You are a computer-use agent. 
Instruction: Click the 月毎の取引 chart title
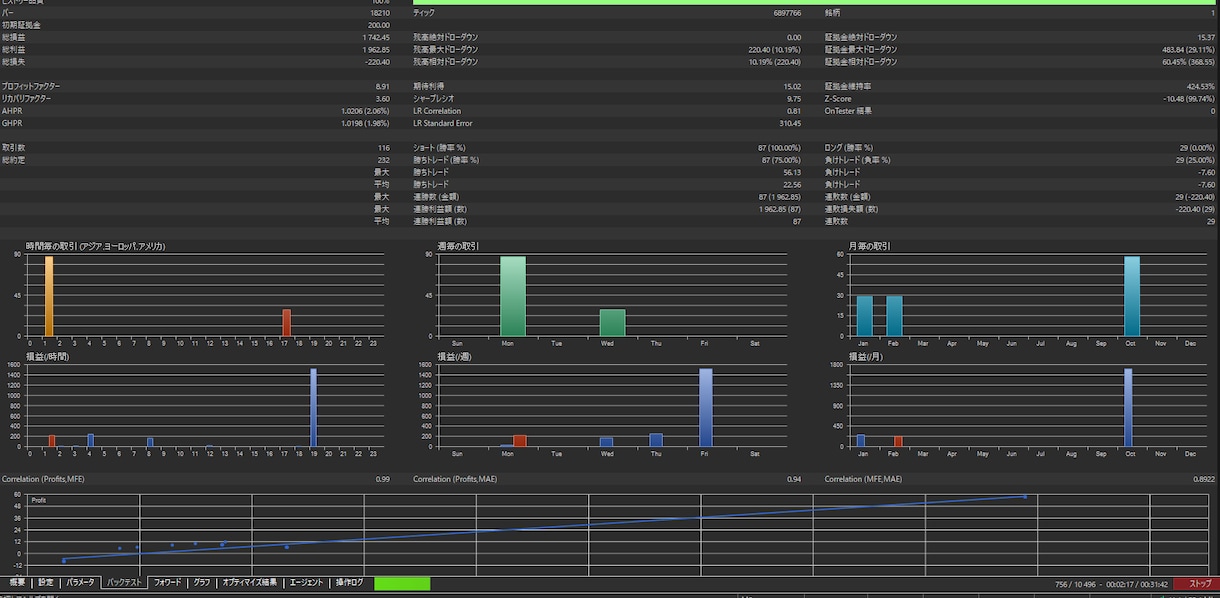[869, 246]
